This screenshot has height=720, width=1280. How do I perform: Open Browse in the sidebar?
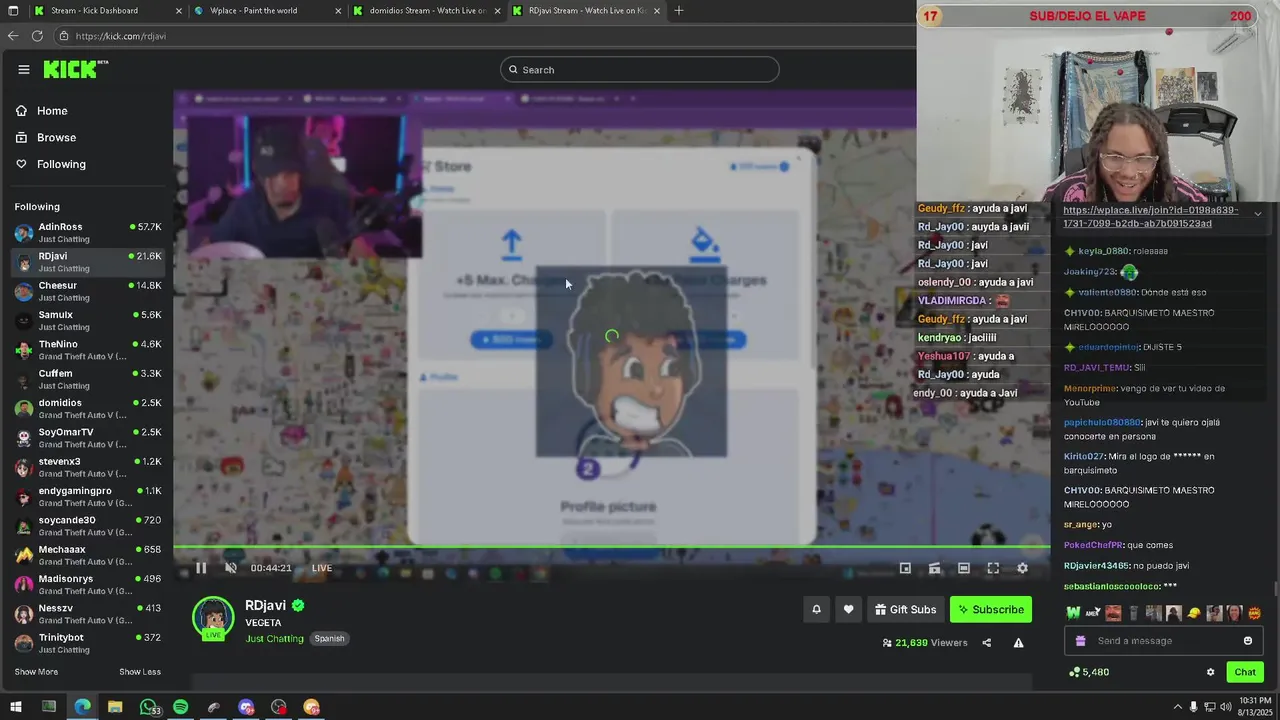56,137
